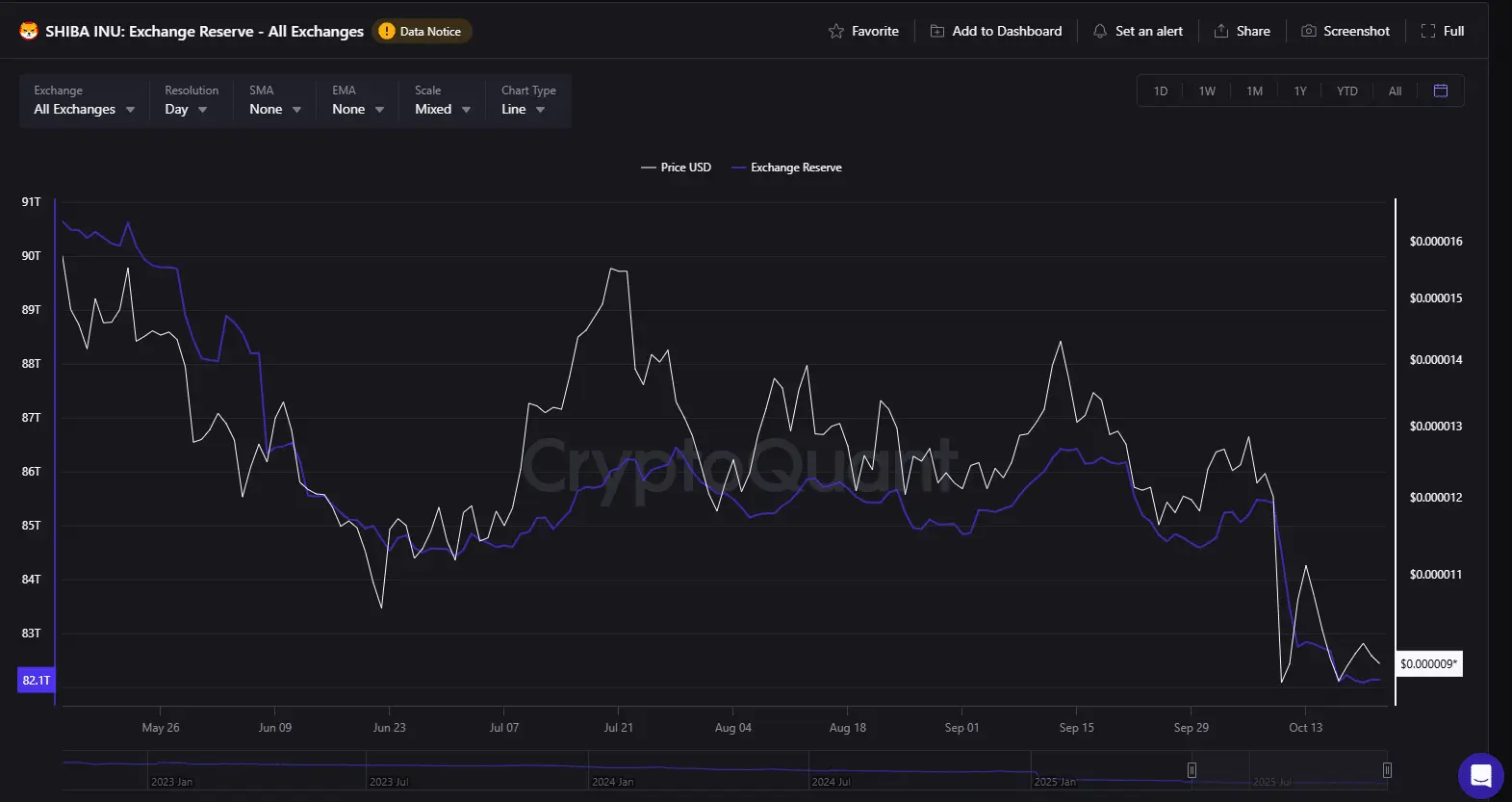1512x802 pixels.
Task: Open the calendar date range picker
Action: click(x=1440, y=91)
